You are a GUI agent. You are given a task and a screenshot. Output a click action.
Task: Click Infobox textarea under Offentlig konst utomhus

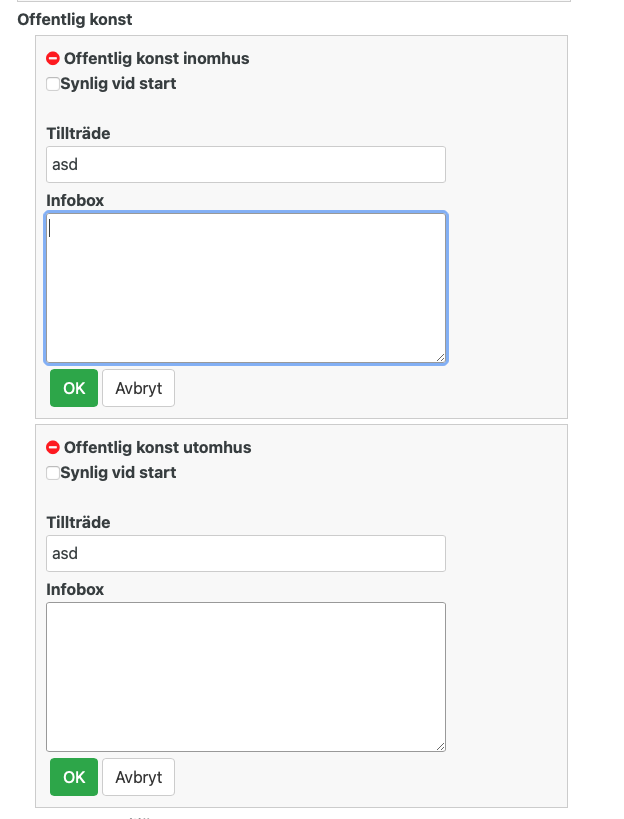pos(246,677)
